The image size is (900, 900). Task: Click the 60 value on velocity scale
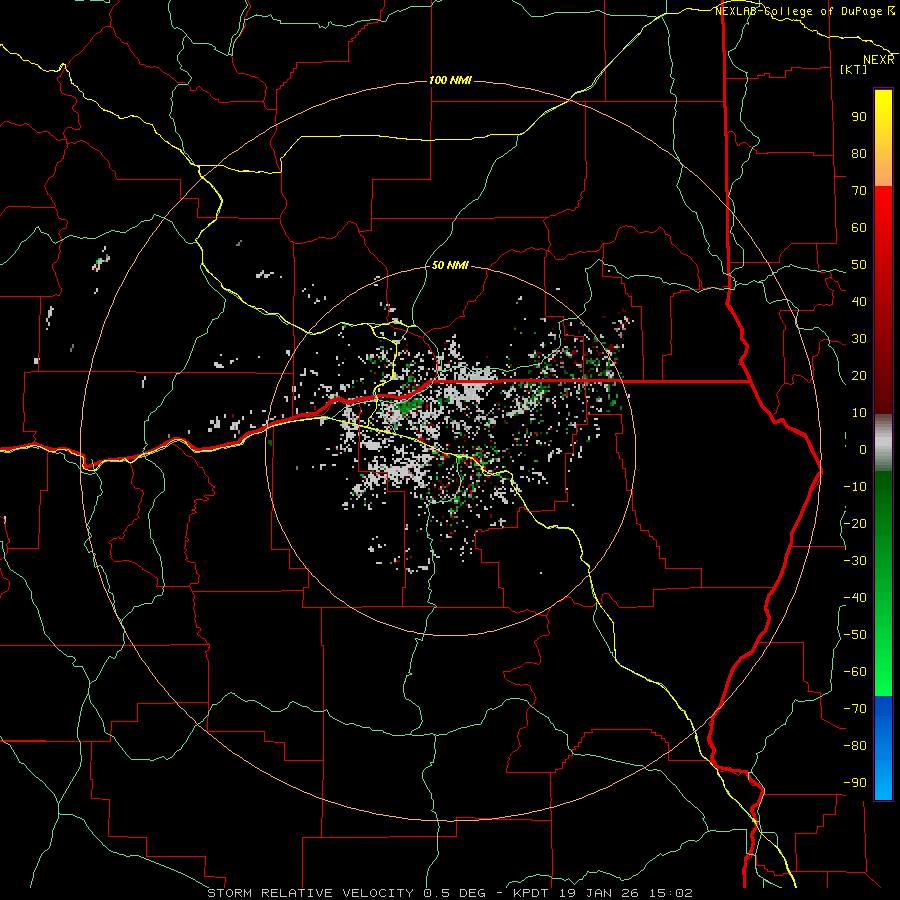tap(859, 227)
